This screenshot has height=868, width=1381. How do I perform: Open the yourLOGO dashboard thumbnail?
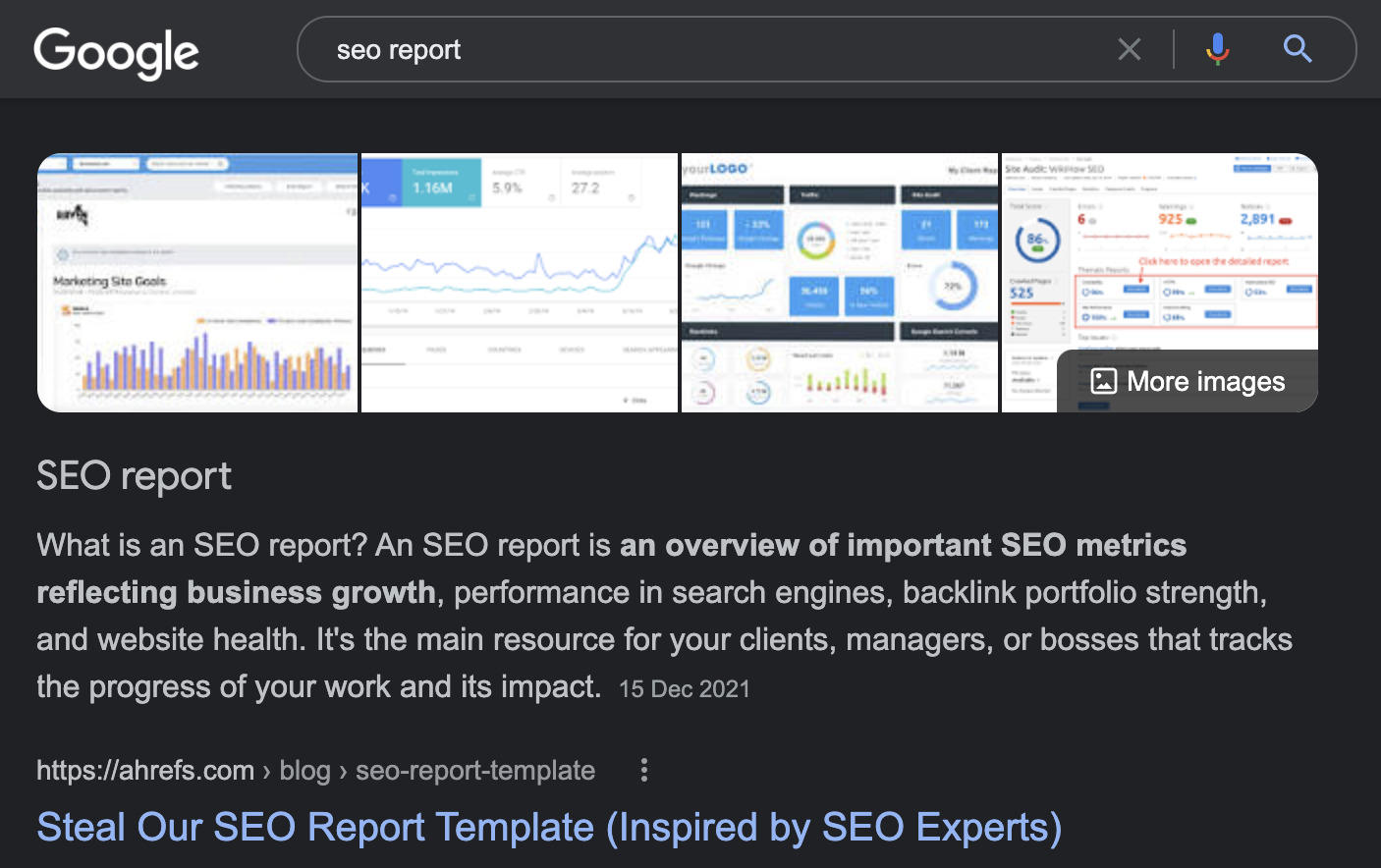[x=840, y=283]
